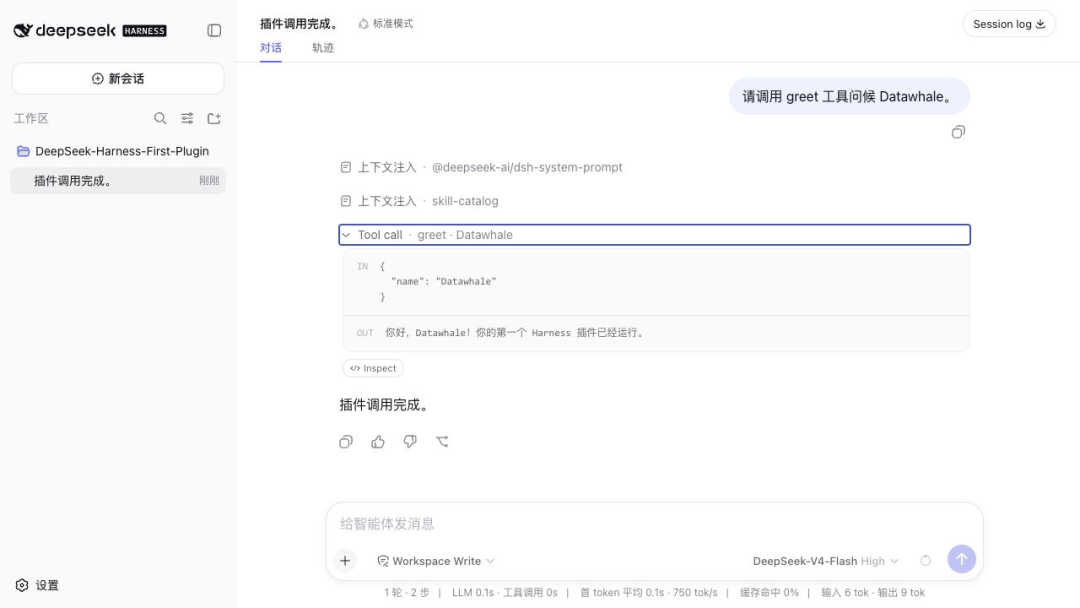The image size is (1080, 608).
Task: Click the 插件调用完成。 page title
Action: 300,23
